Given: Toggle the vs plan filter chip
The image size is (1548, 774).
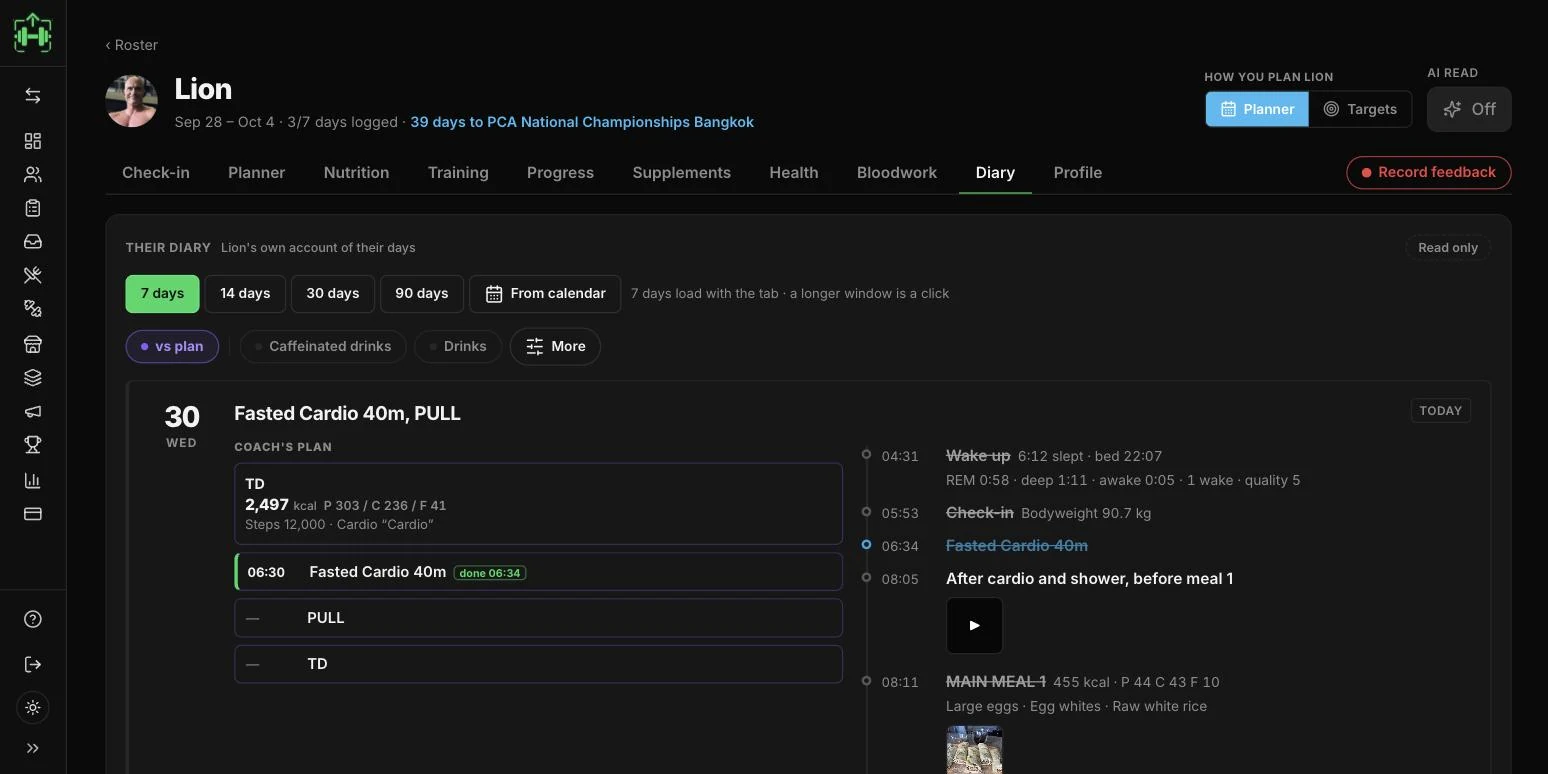Looking at the screenshot, I should [x=172, y=346].
